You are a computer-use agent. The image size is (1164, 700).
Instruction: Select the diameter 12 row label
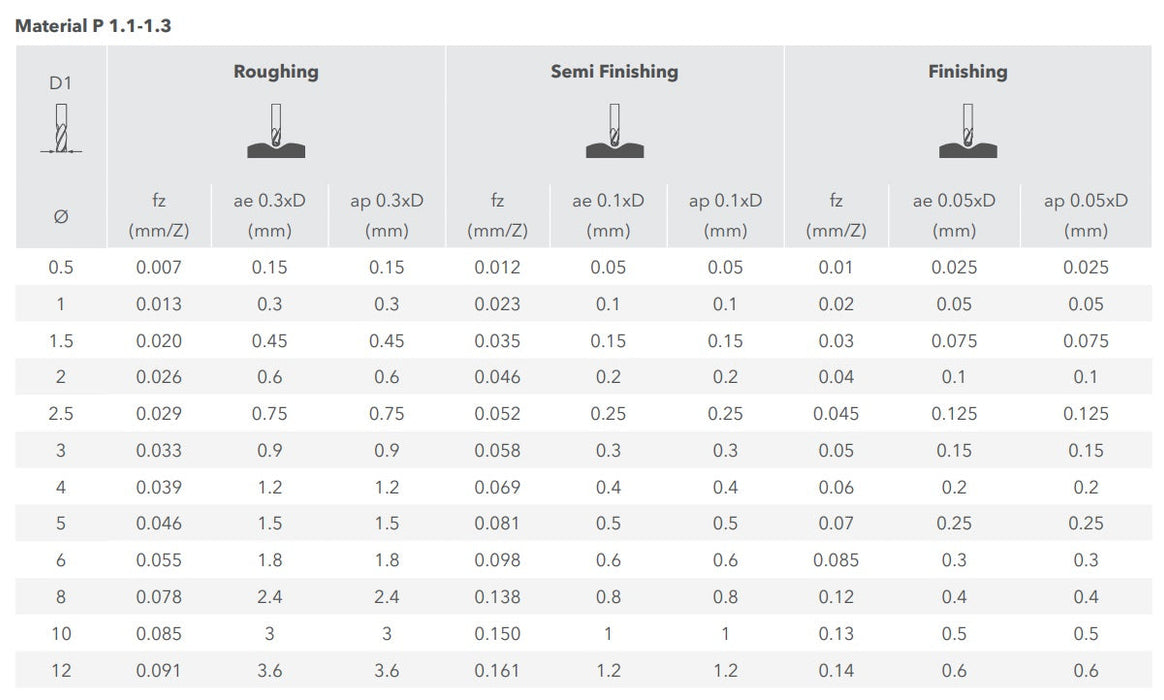[61, 670]
